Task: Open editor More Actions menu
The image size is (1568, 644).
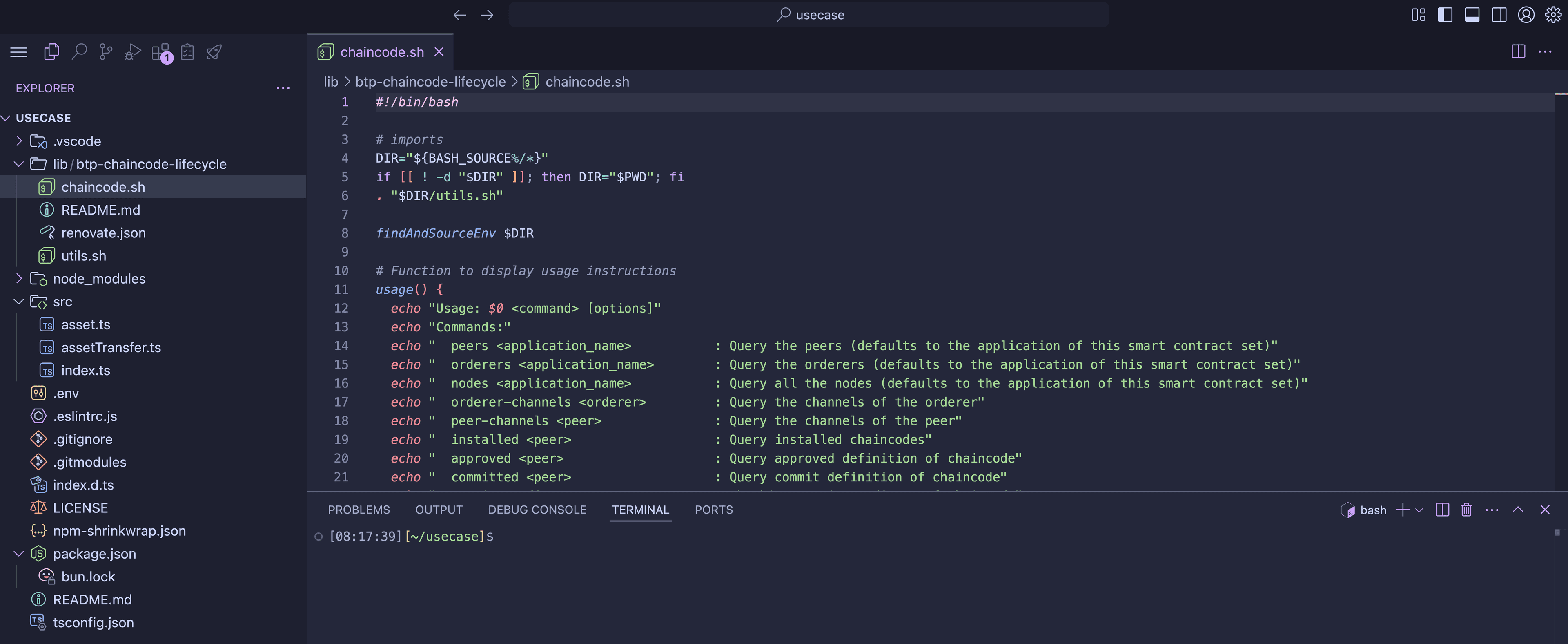Action: pyautogui.click(x=1545, y=52)
